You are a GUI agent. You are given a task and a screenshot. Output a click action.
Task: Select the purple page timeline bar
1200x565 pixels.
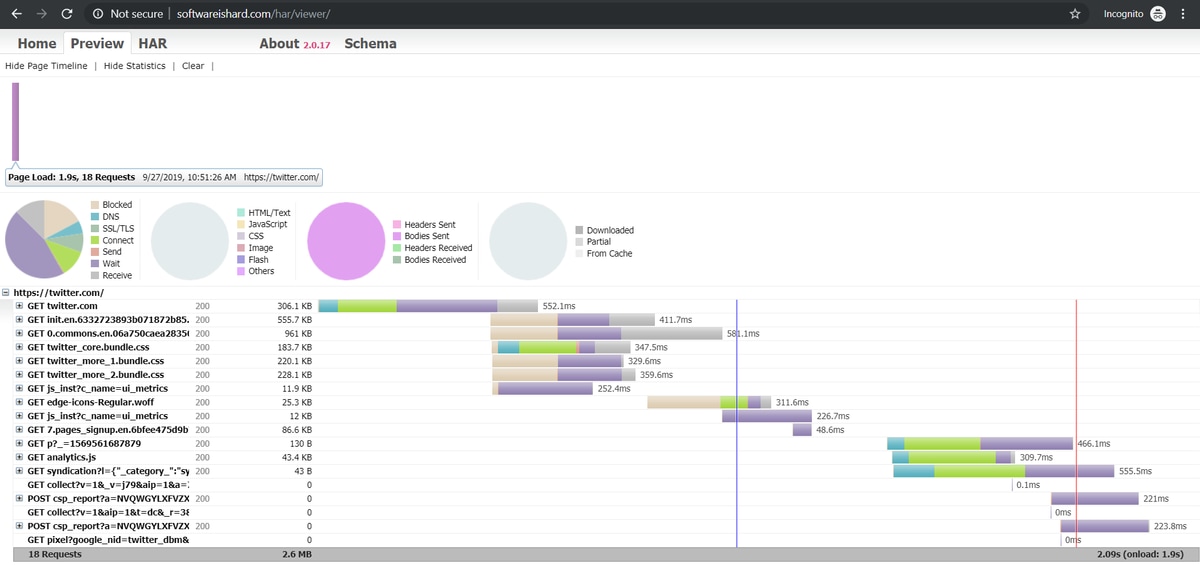15,121
